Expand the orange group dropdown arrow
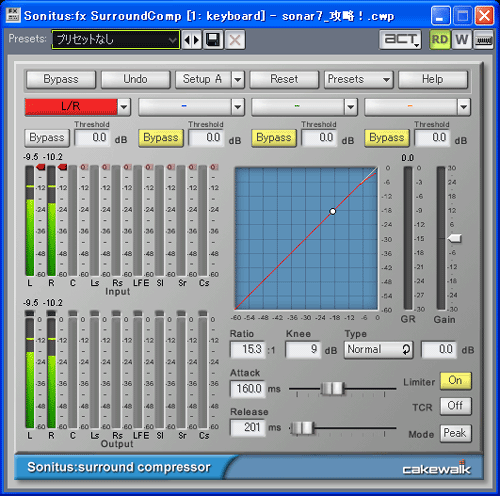 [464, 107]
